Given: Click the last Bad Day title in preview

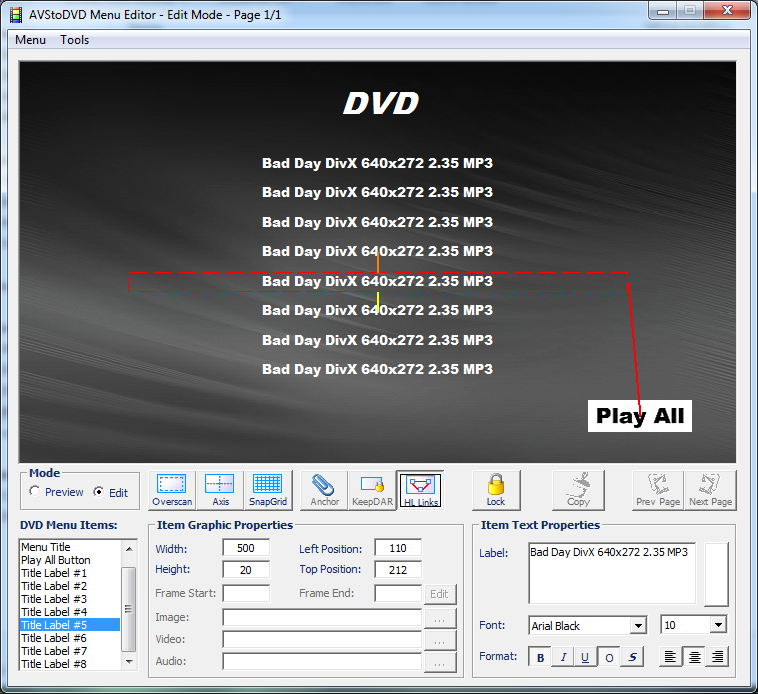Looking at the screenshot, I should click(378, 369).
